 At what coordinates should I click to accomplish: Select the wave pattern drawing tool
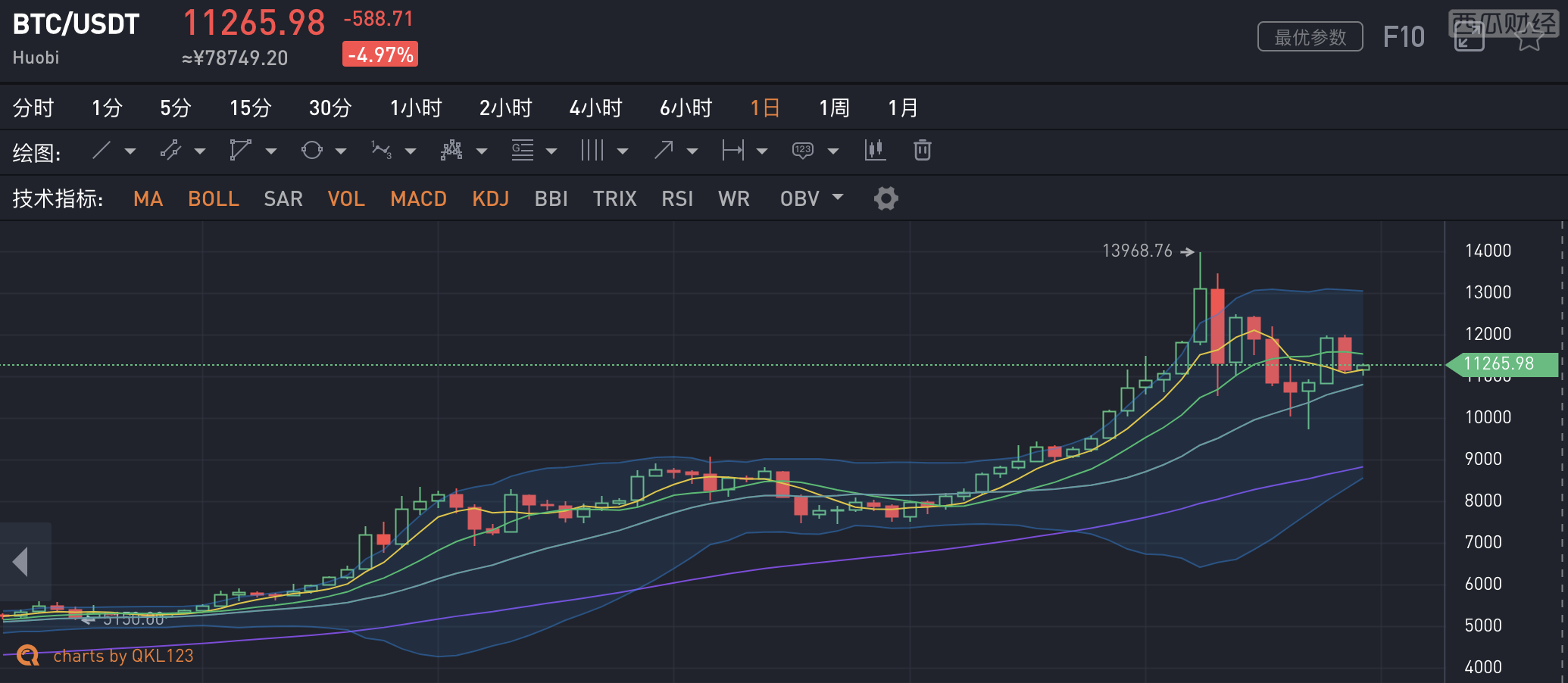click(382, 150)
